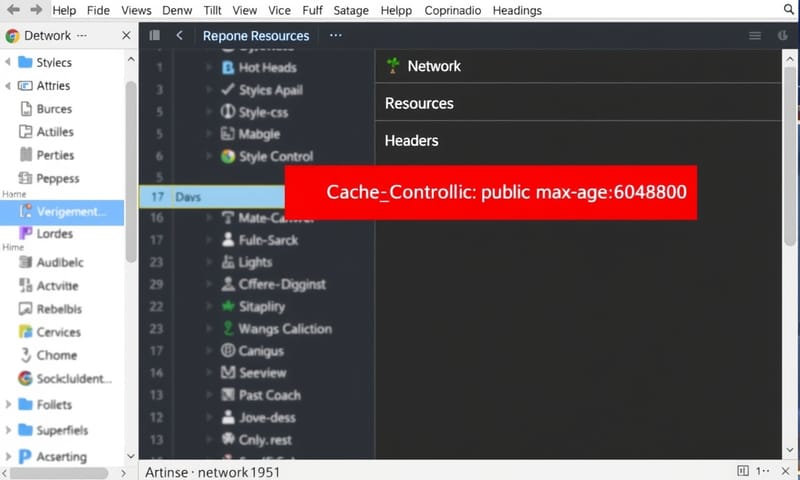Select the Verigement item in sidebar
This screenshot has height=480, width=800.
[70, 211]
